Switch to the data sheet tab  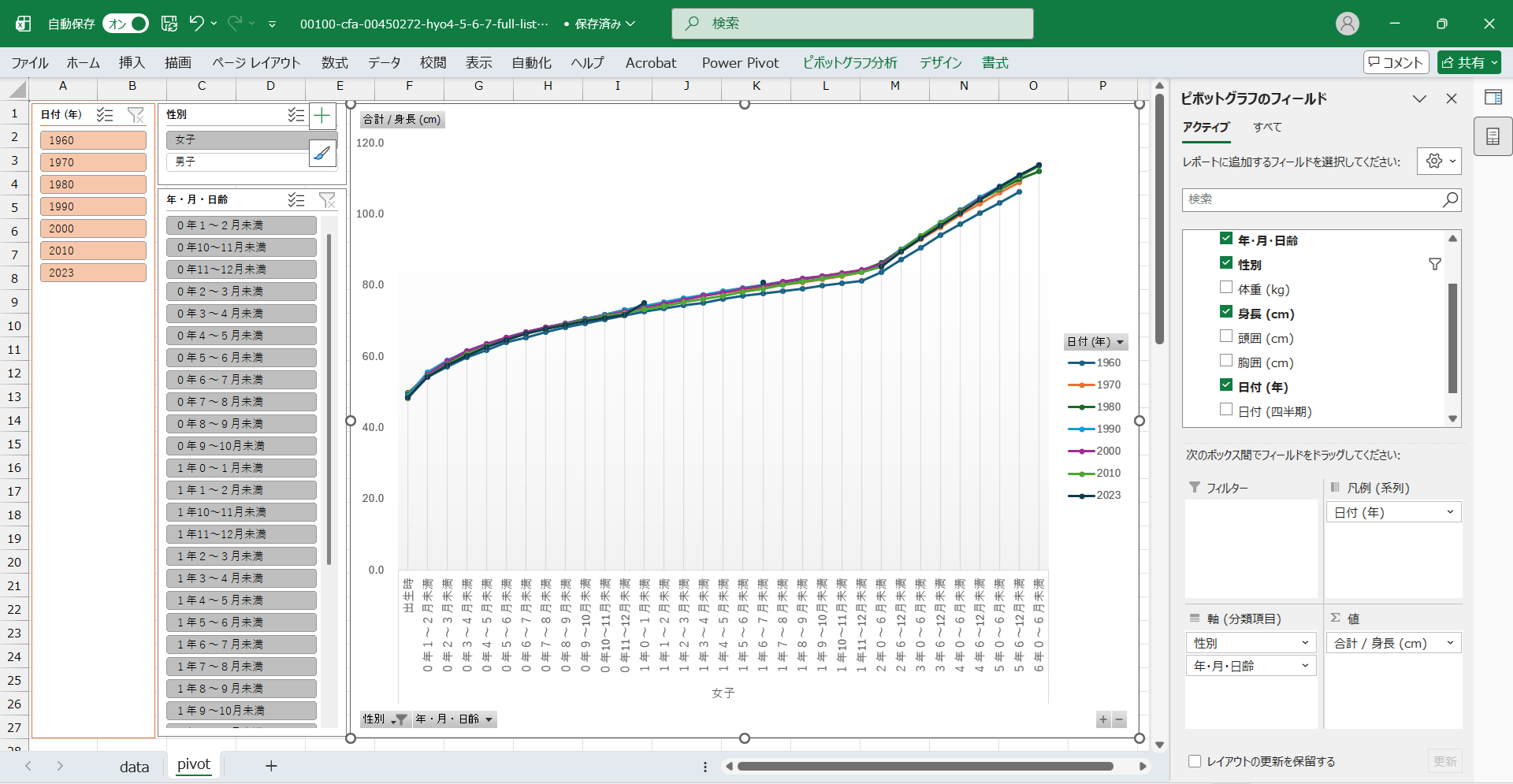[134, 766]
